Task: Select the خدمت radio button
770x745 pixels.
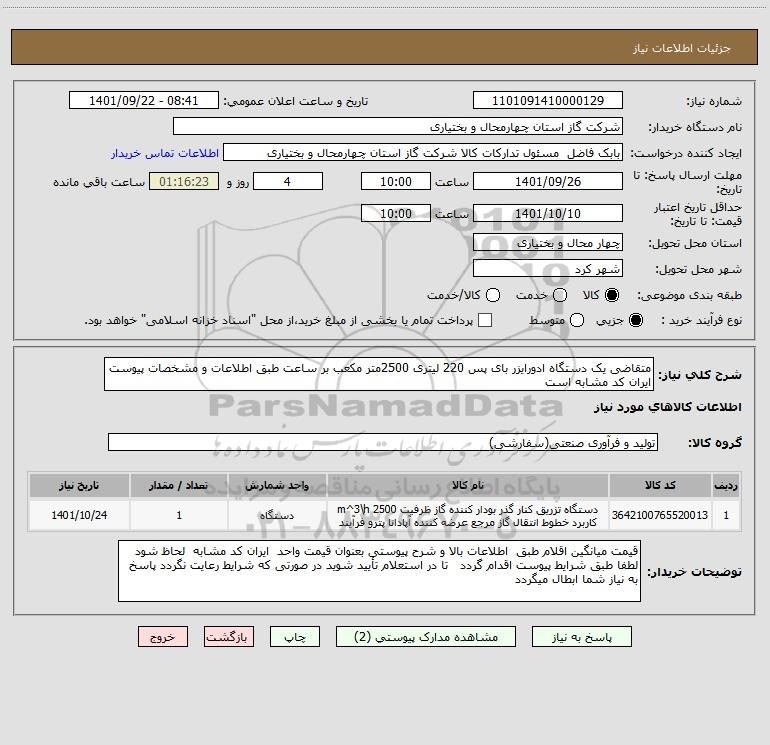Action: pyautogui.click(x=560, y=295)
